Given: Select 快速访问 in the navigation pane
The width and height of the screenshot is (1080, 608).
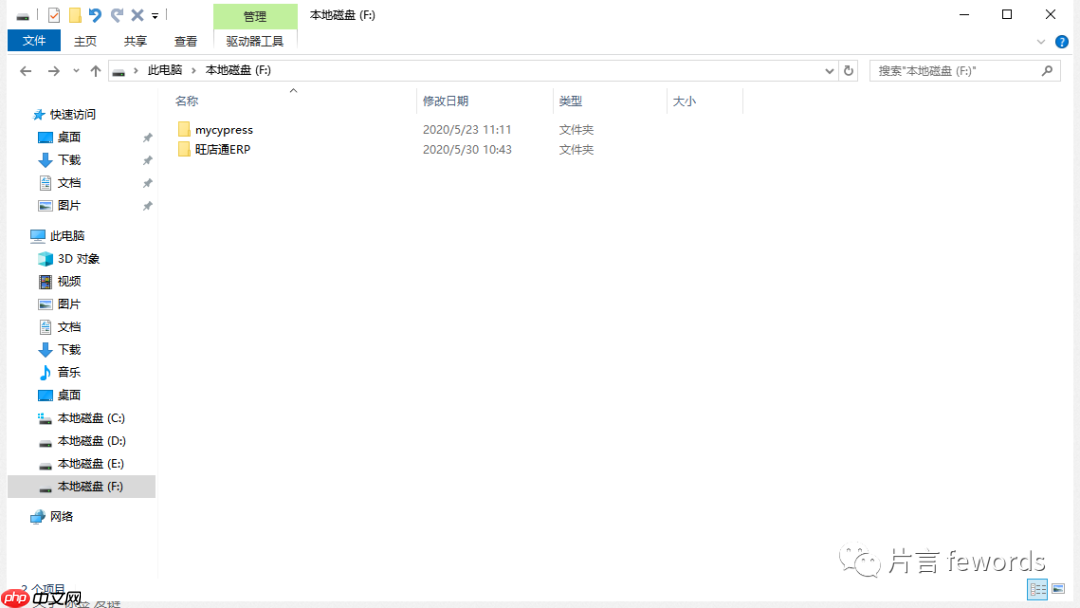Looking at the screenshot, I should point(72,114).
